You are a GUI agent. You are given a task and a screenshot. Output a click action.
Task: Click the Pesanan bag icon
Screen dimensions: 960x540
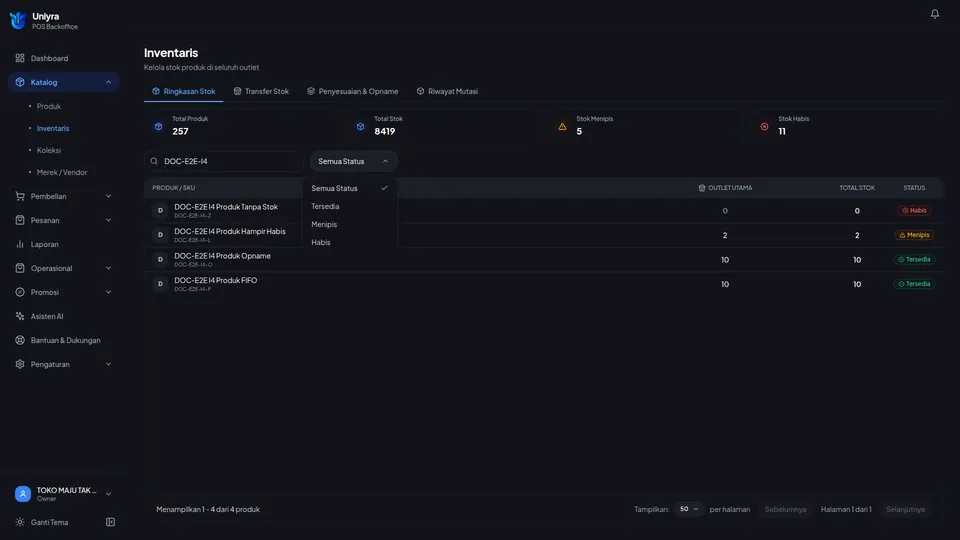click(x=20, y=220)
